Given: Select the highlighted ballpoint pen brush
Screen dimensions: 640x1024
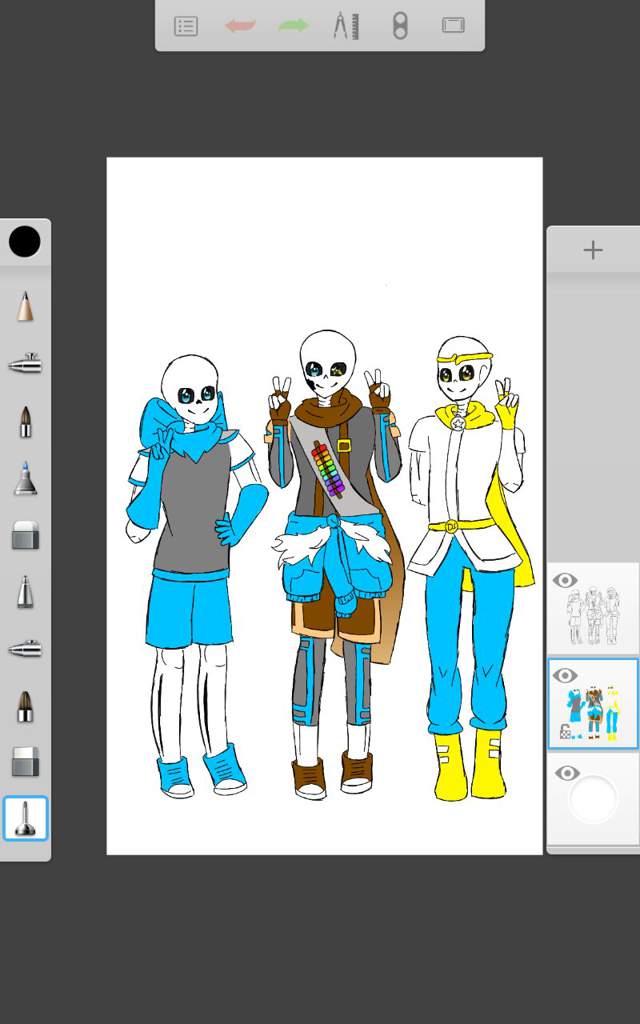Looking at the screenshot, I should coord(25,818).
